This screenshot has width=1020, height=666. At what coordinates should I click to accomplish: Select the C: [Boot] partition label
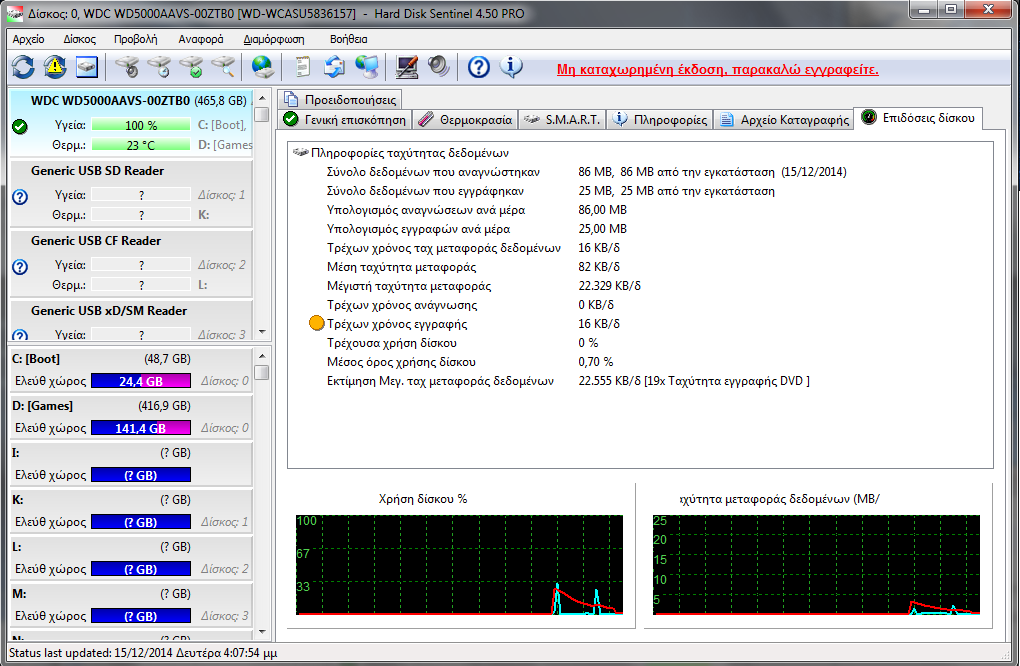36,359
